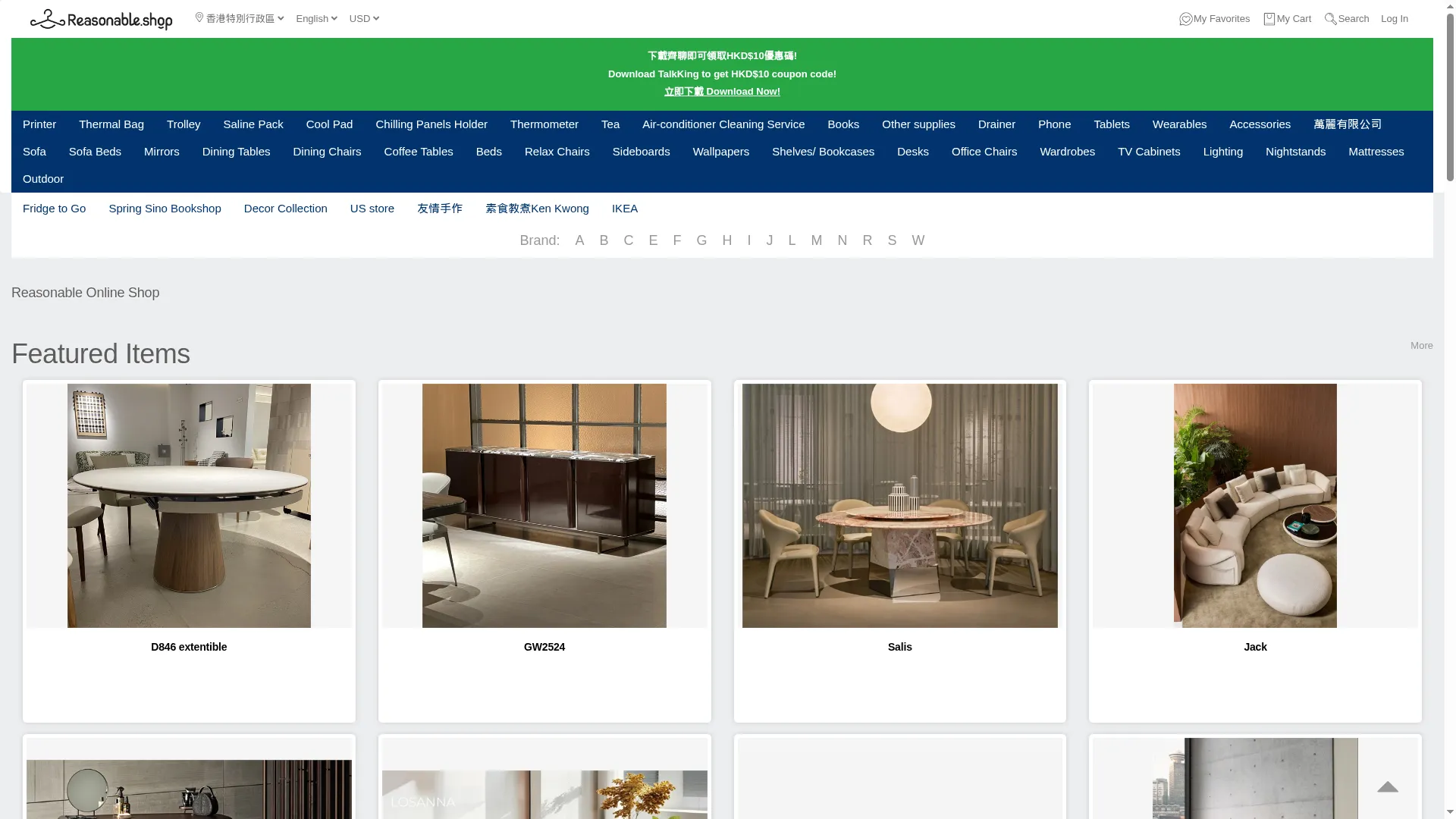Click the Log In link
The image size is (1456, 819).
pyautogui.click(x=1394, y=19)
